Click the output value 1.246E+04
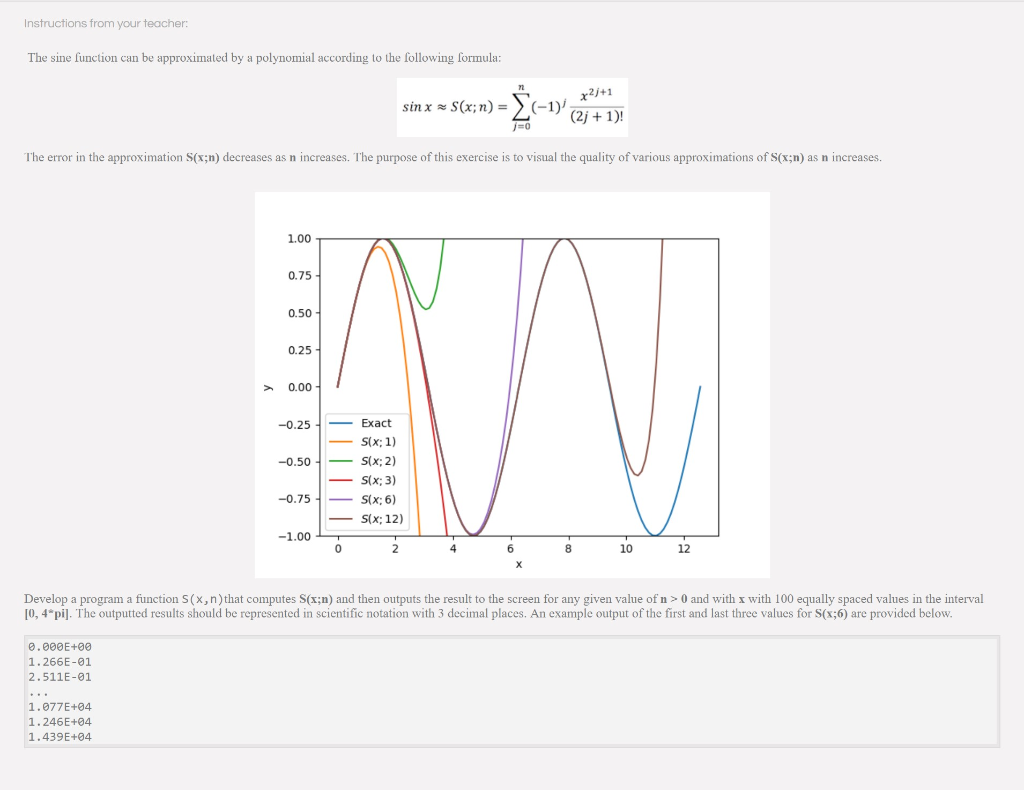 [59, 722]
